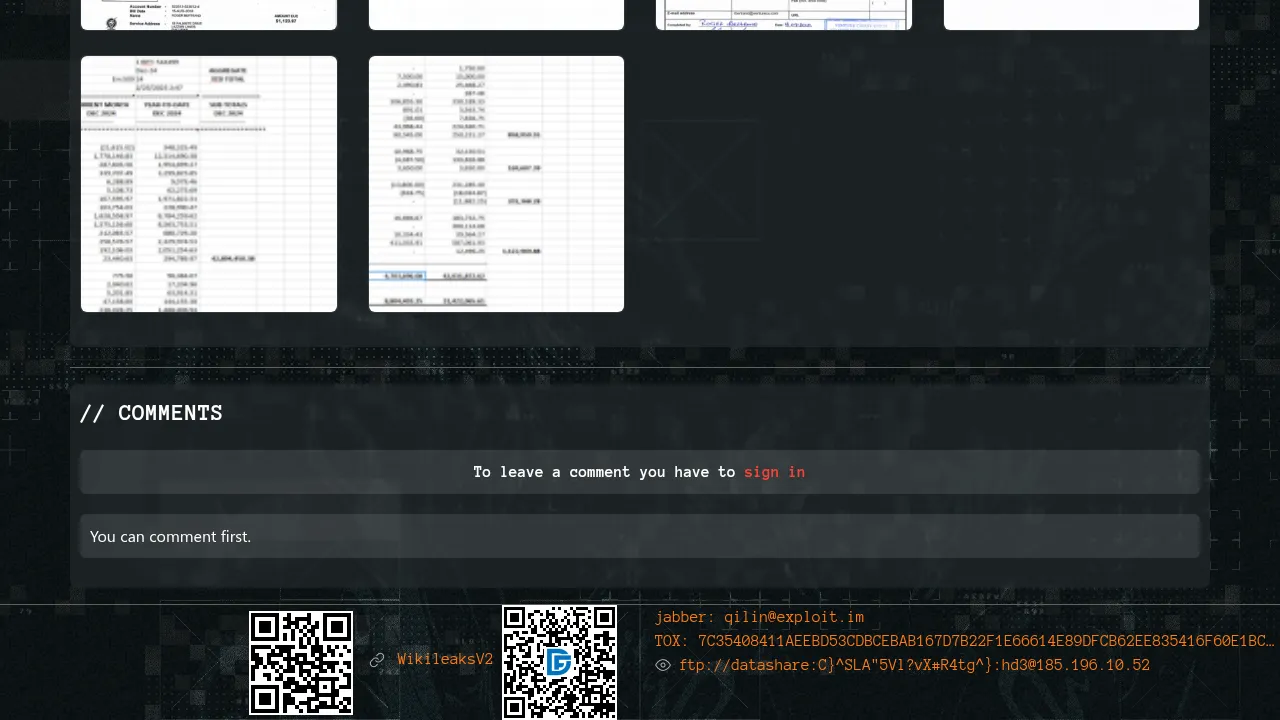Open the spreadsheet thumbnail with YEAR-TO-DATE columns
Viewport: 1280px width, 720px height.
tap(209, 184)
